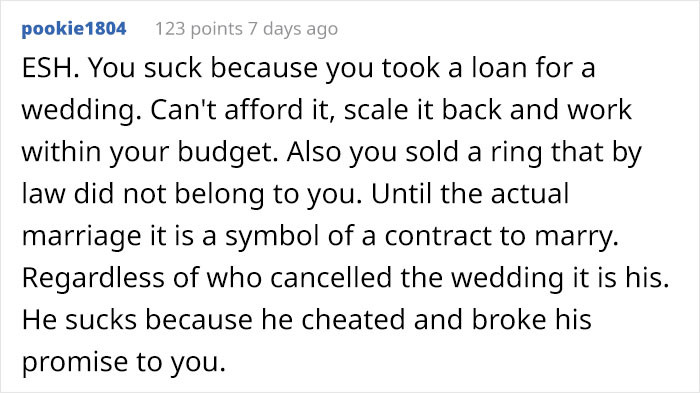
Task: Click the line 'marriage it is a symbol'
Action: [320, 236]
